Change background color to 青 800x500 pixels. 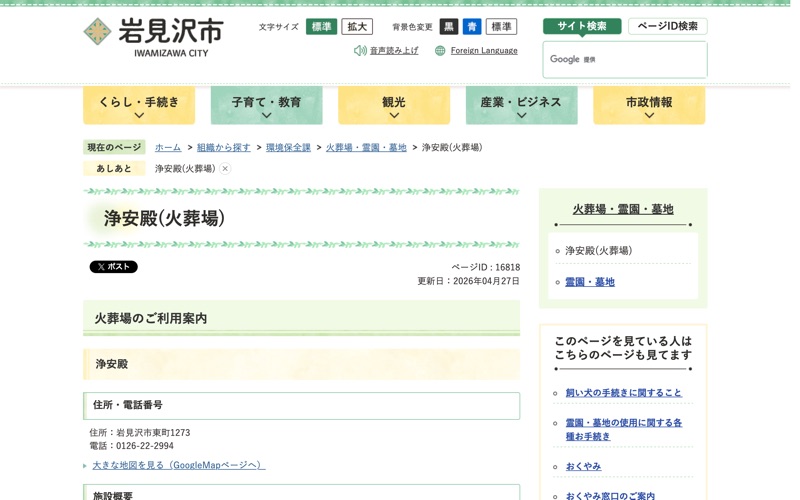(472, 27)
